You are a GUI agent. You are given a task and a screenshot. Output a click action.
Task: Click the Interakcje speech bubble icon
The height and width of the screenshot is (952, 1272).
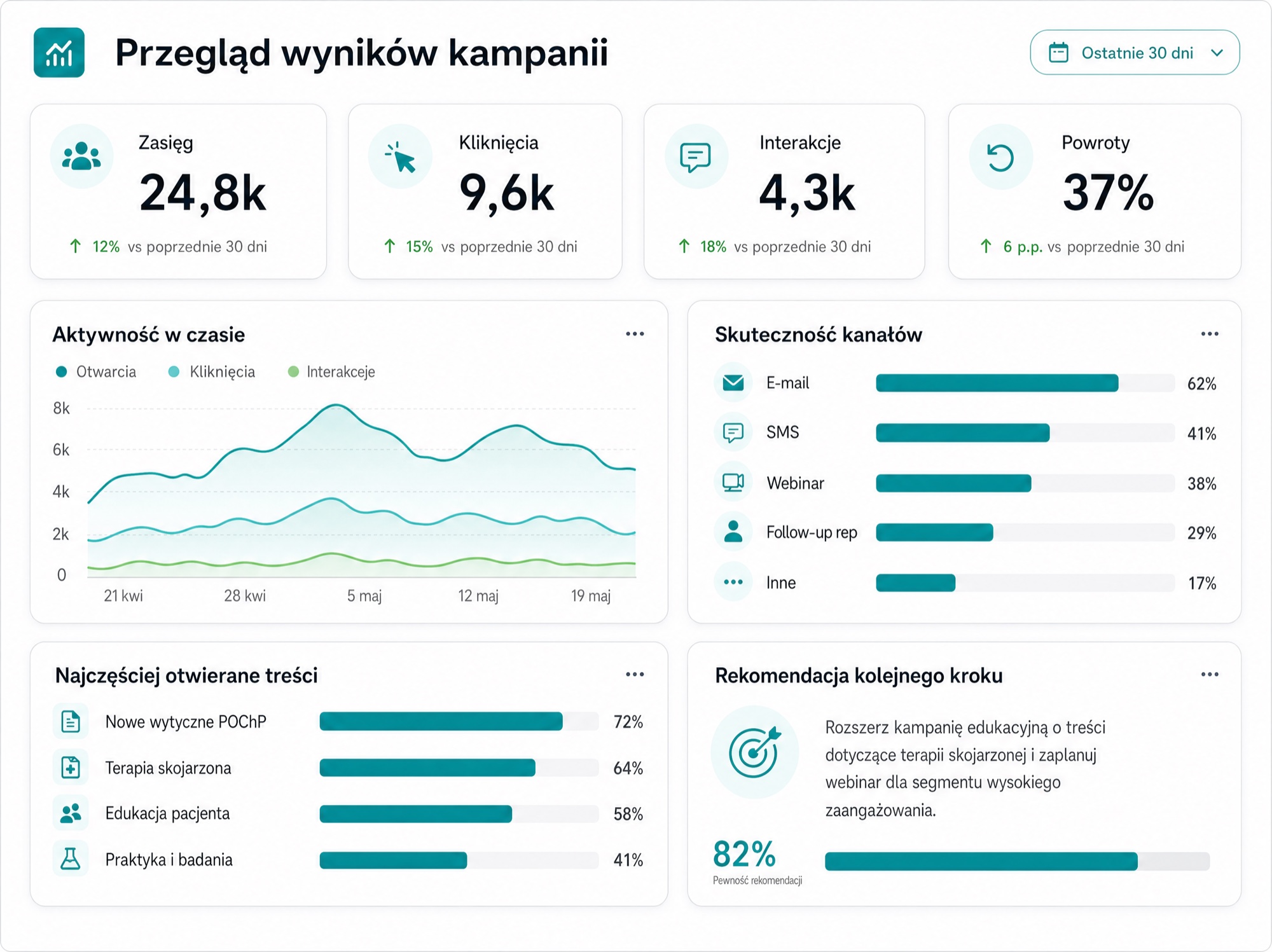[695, 156]
